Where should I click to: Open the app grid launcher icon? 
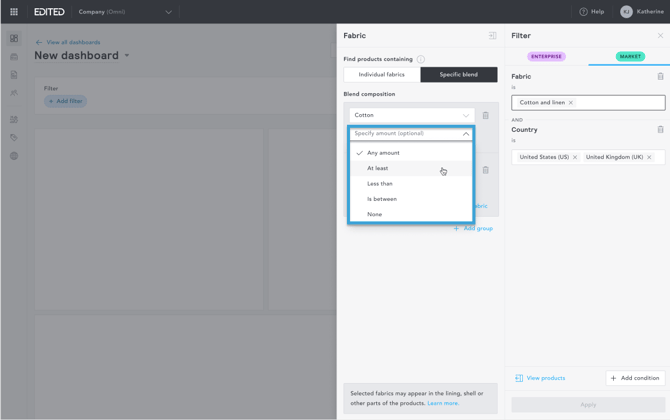click(x=14, y=12)
